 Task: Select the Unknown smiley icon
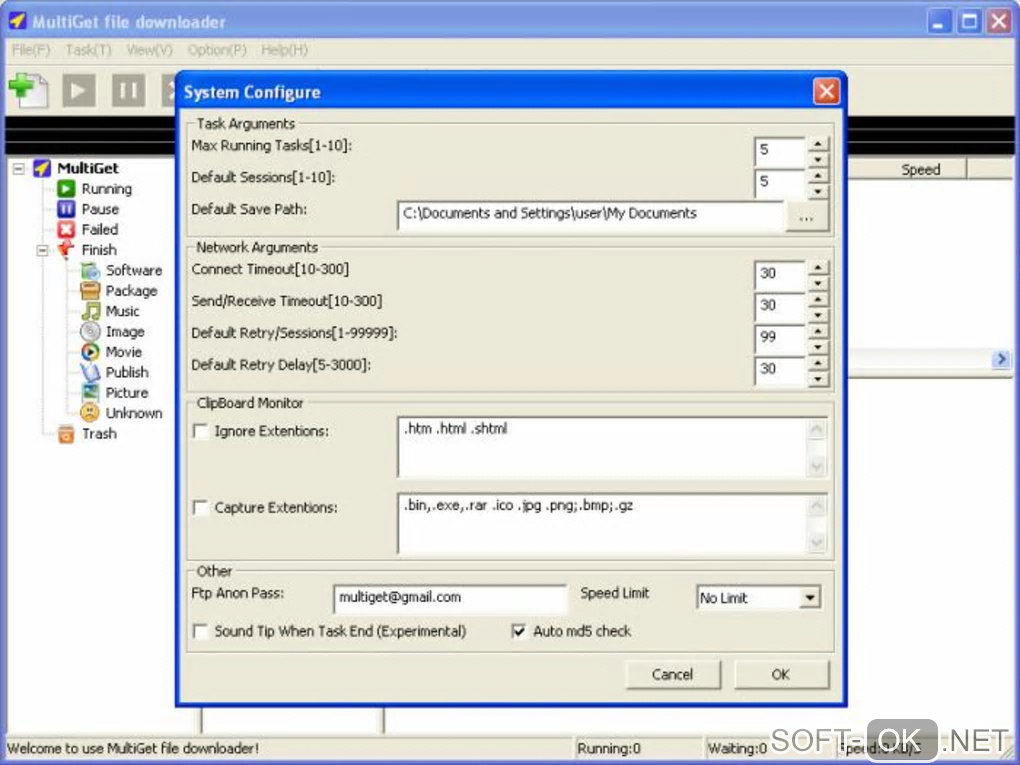[90, 412]
